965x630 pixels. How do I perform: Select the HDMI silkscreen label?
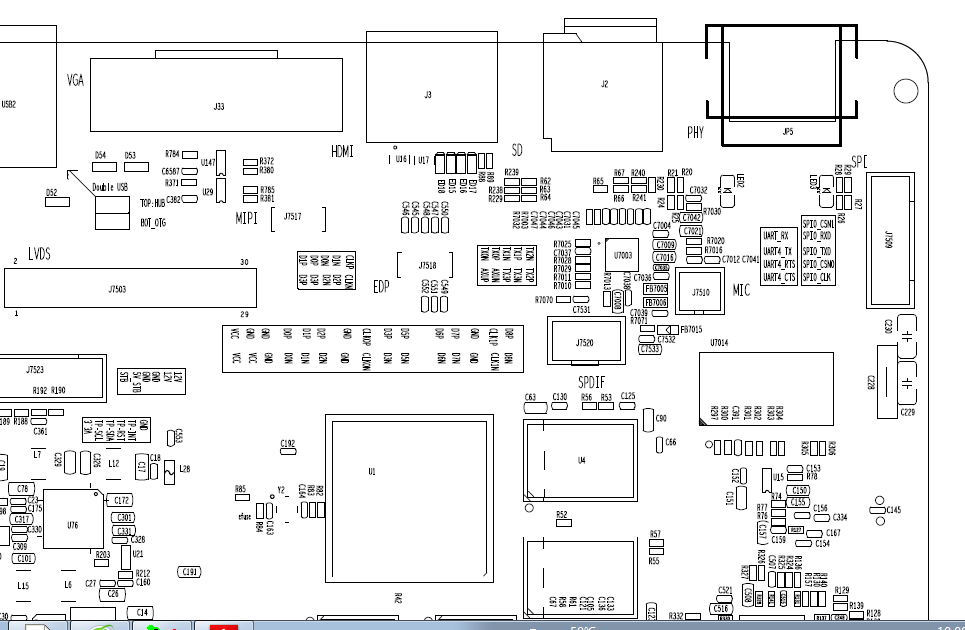click(x=342, y=151)
